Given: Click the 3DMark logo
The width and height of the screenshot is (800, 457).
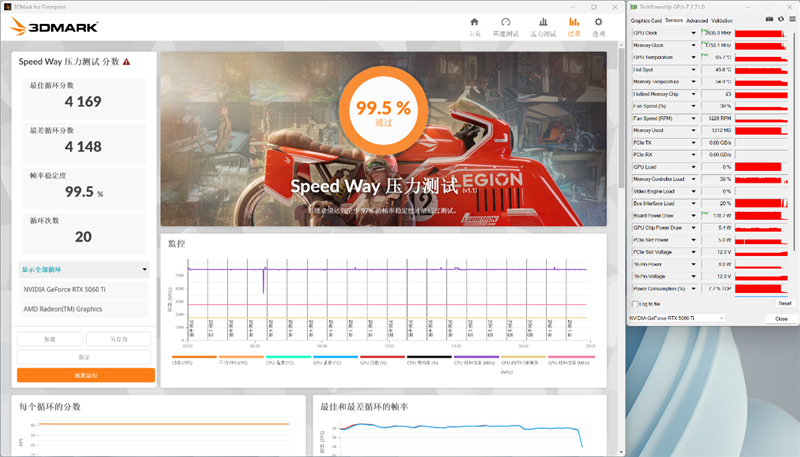Looking at the screenshot, I should click(54, 27).
